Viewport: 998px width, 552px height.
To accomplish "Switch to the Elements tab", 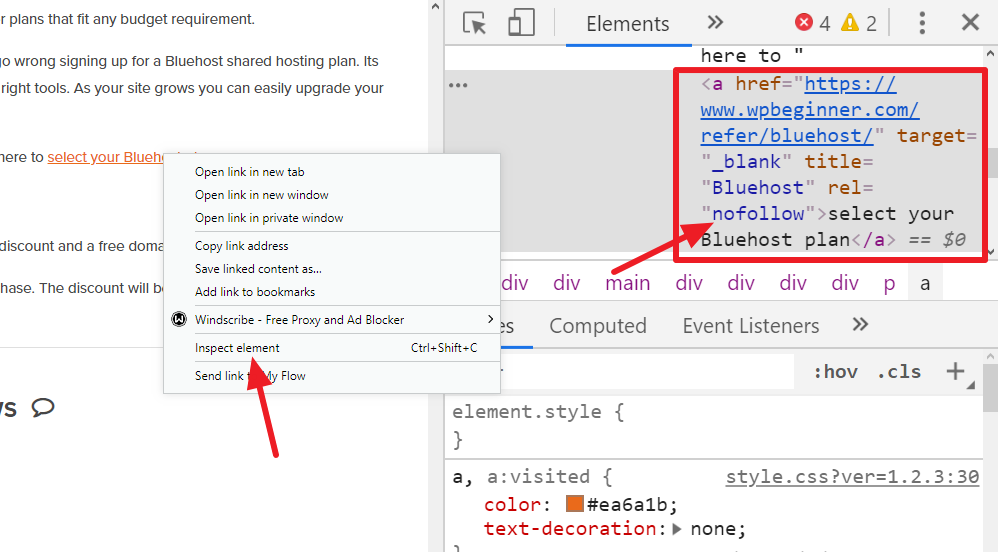I will (x=628, y=24).
